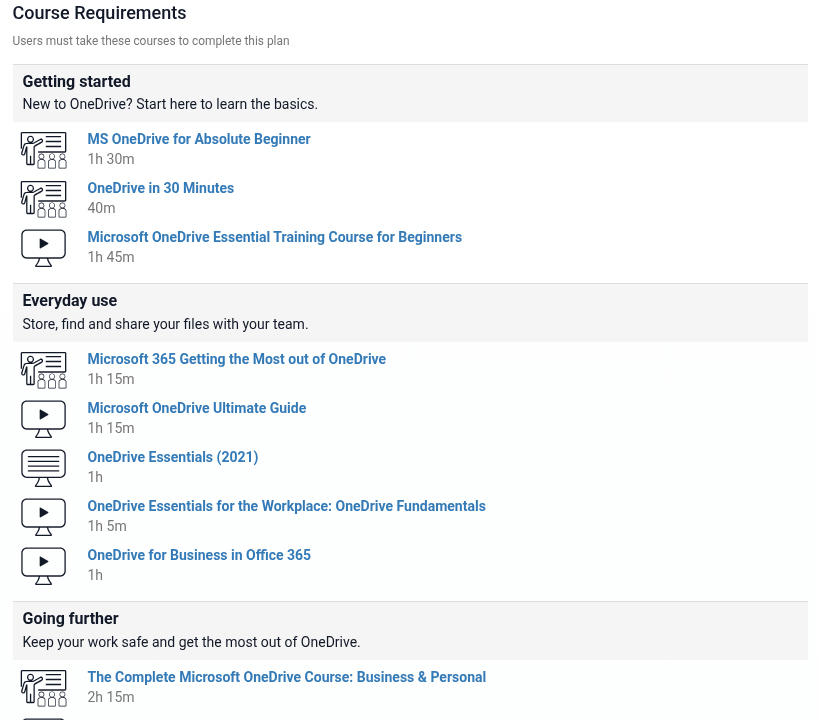The height and width of the screenshot is (720, 820).
Task: Click classroom icon beside The Complete Microsoft OneDrive Course
Action: click(43, 688)
